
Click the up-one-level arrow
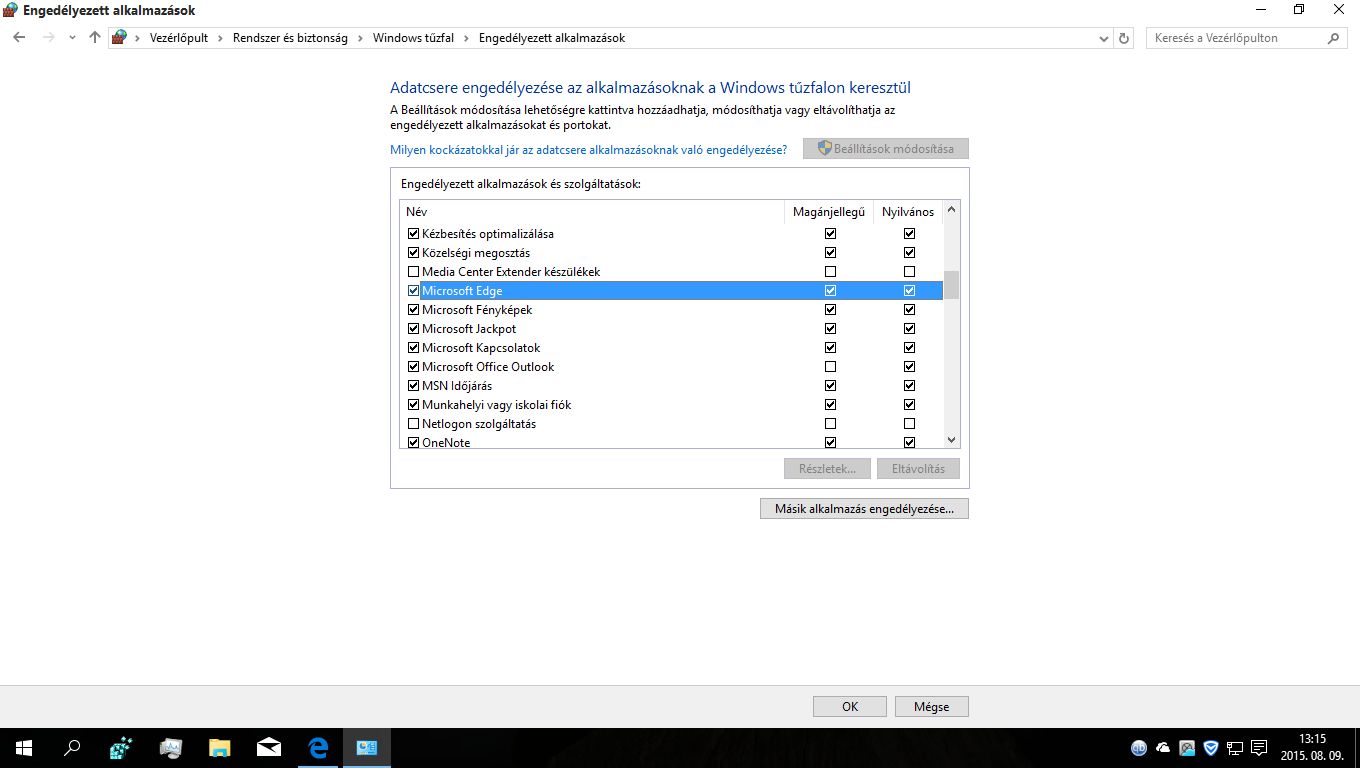(95, 38)
